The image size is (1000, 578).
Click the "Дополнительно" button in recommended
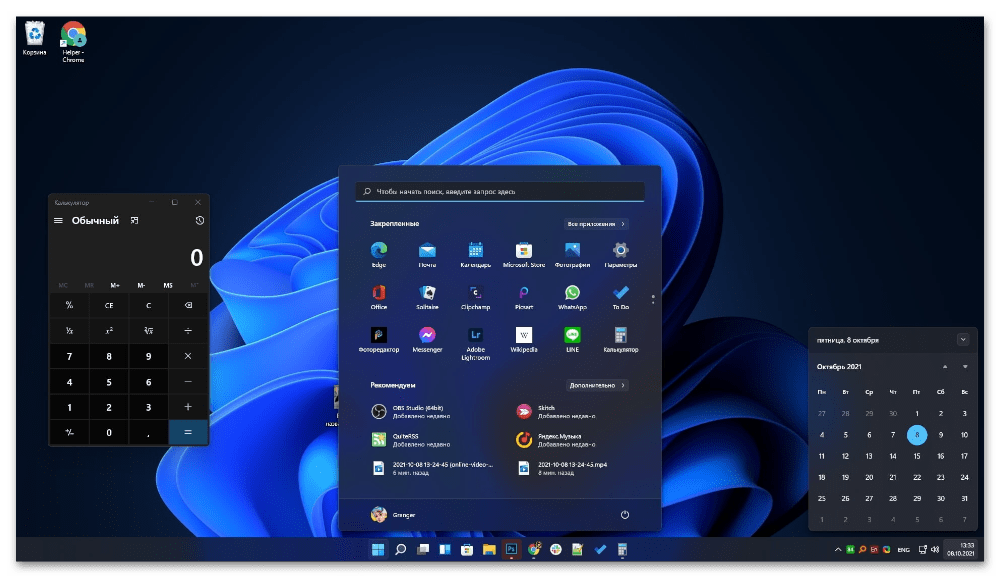pyautogui.click(x=598, y=384)
